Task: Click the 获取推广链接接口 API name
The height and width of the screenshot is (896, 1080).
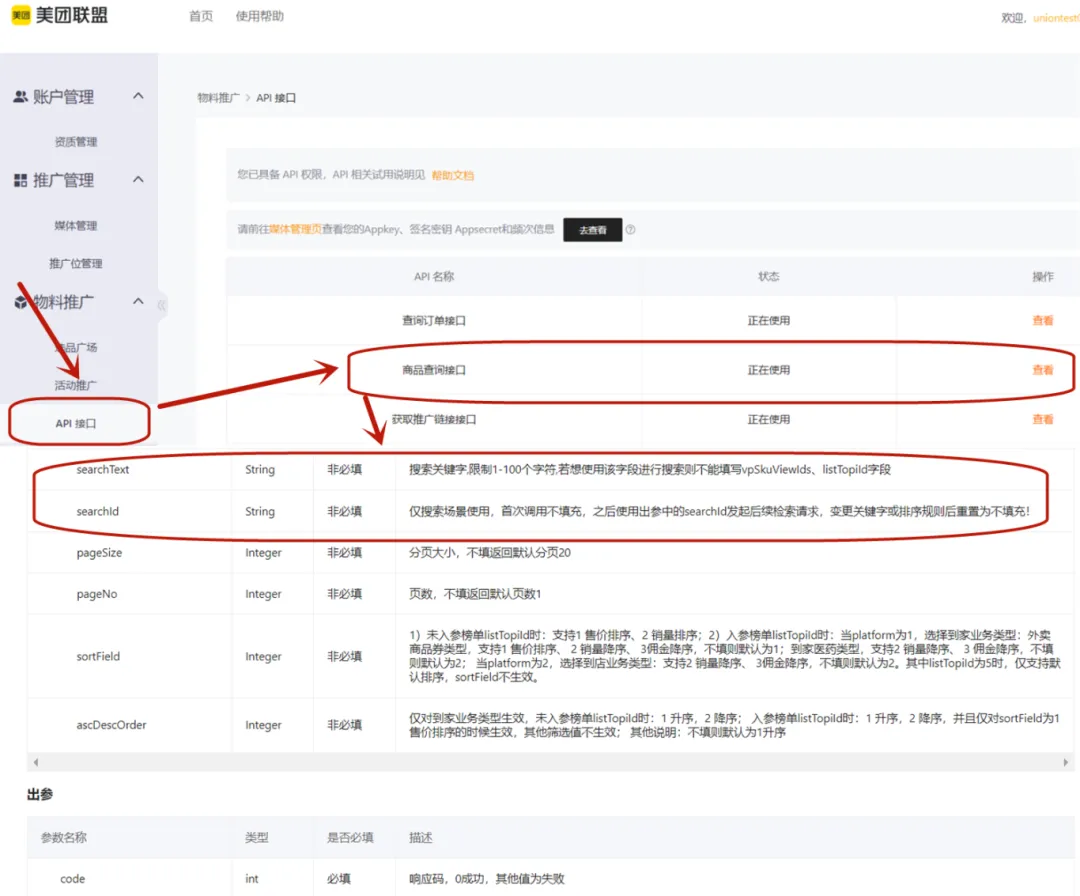Action: [434, 420]
